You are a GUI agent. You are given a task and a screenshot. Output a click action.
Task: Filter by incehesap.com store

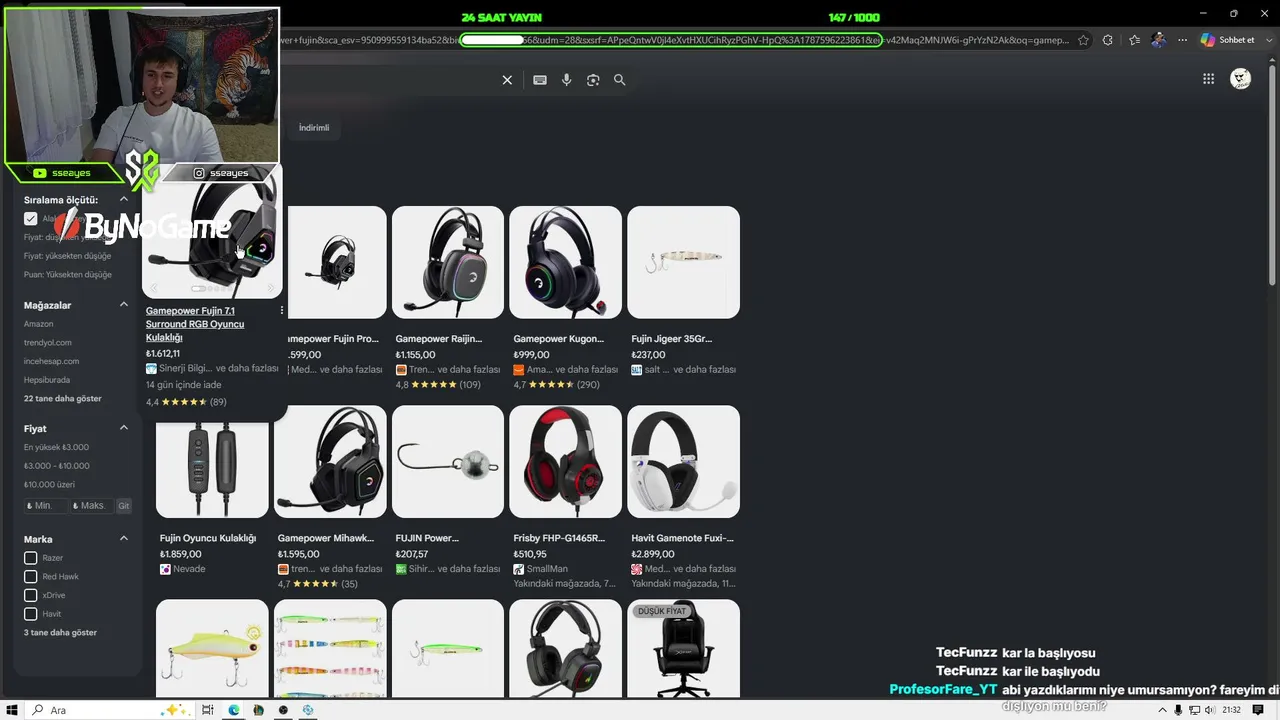(51, 362)
